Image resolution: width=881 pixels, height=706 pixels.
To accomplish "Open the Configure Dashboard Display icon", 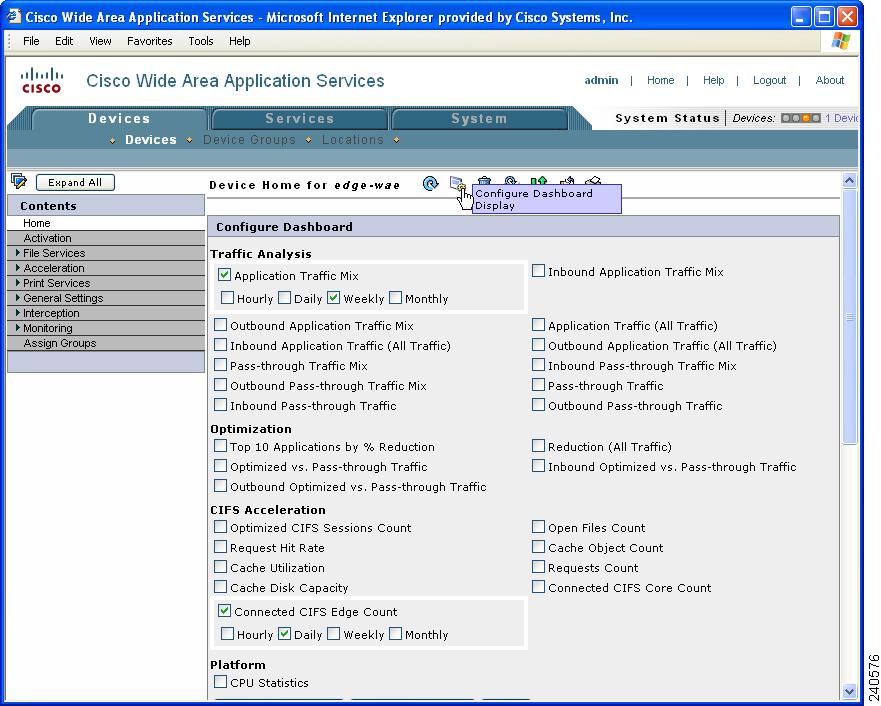I will (x=457, y=183).
